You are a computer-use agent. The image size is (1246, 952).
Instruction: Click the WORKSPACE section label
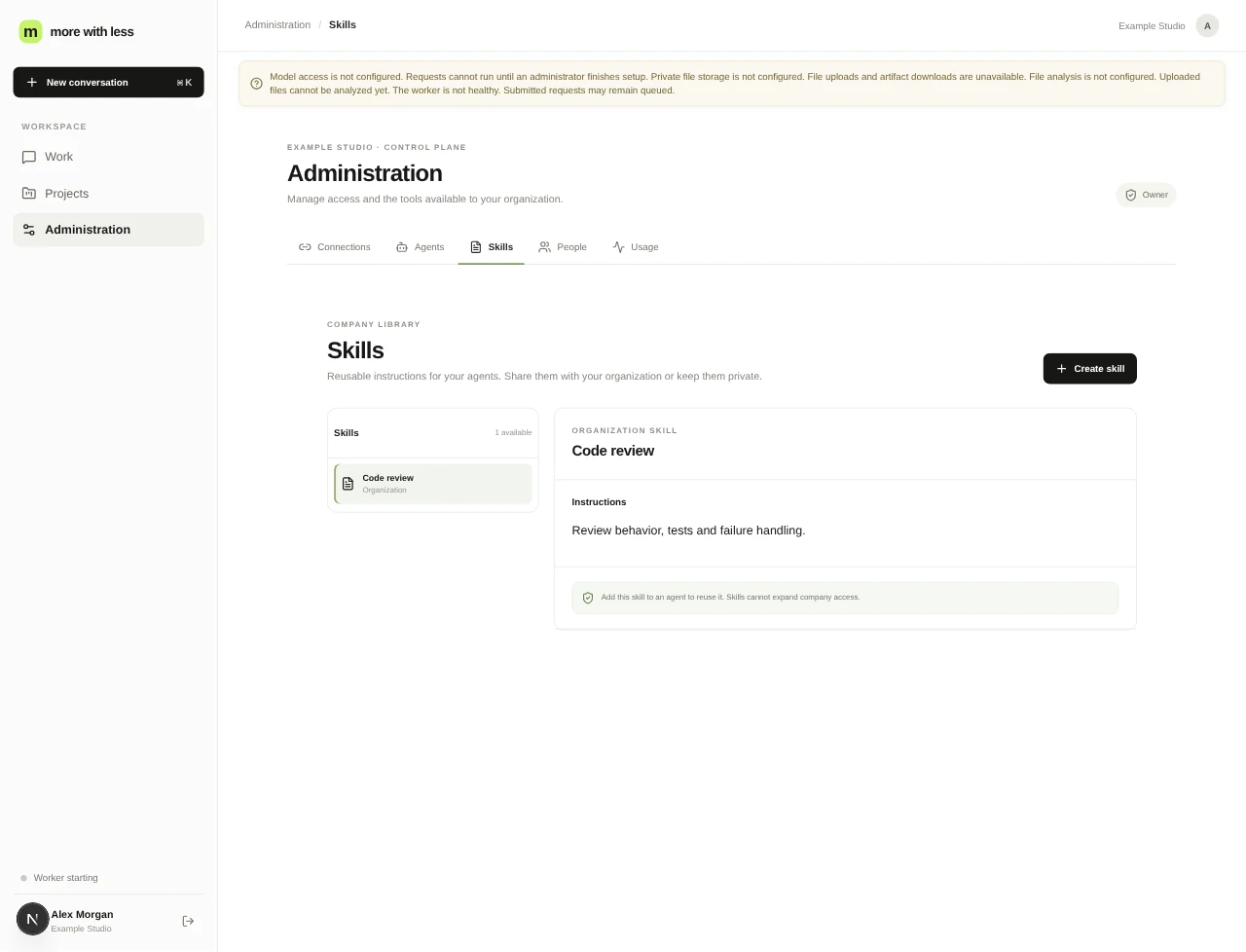point(55,127)
